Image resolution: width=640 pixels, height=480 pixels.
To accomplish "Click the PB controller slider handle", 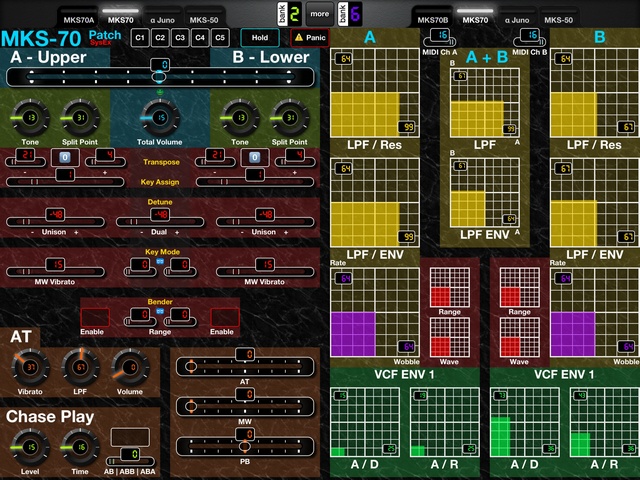I will [245, 447].
